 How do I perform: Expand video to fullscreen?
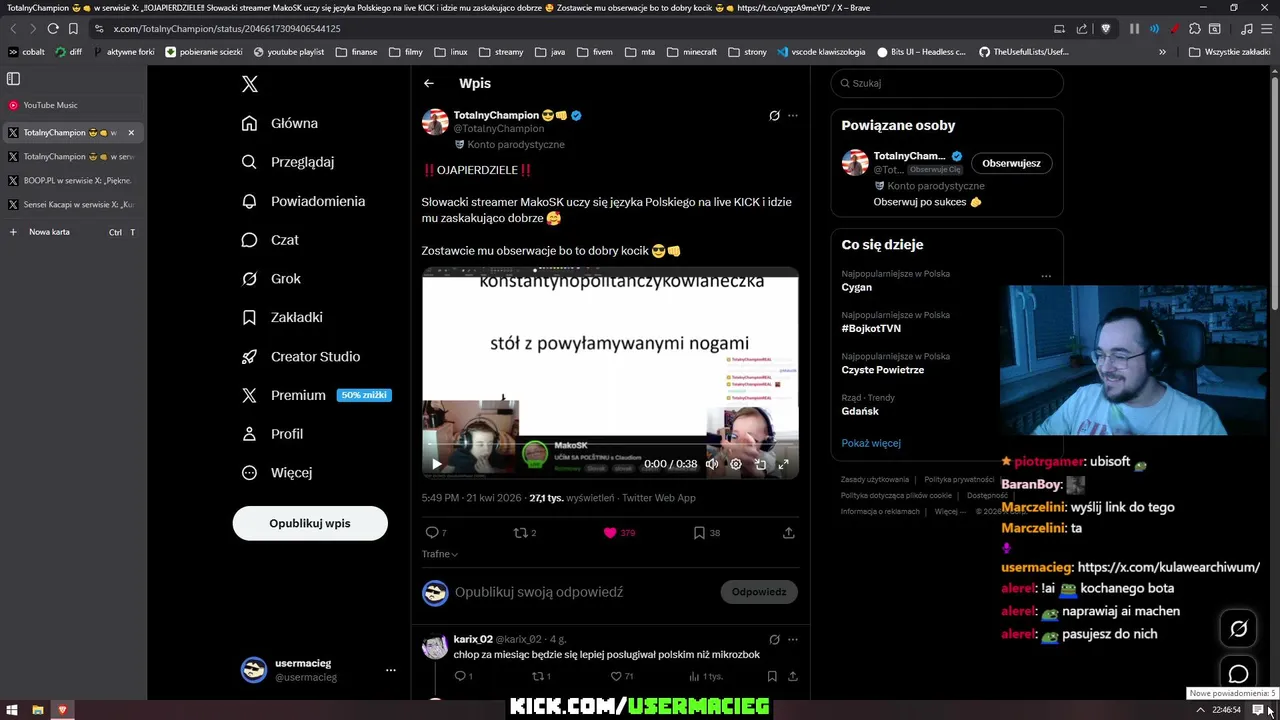pos(784,464)
